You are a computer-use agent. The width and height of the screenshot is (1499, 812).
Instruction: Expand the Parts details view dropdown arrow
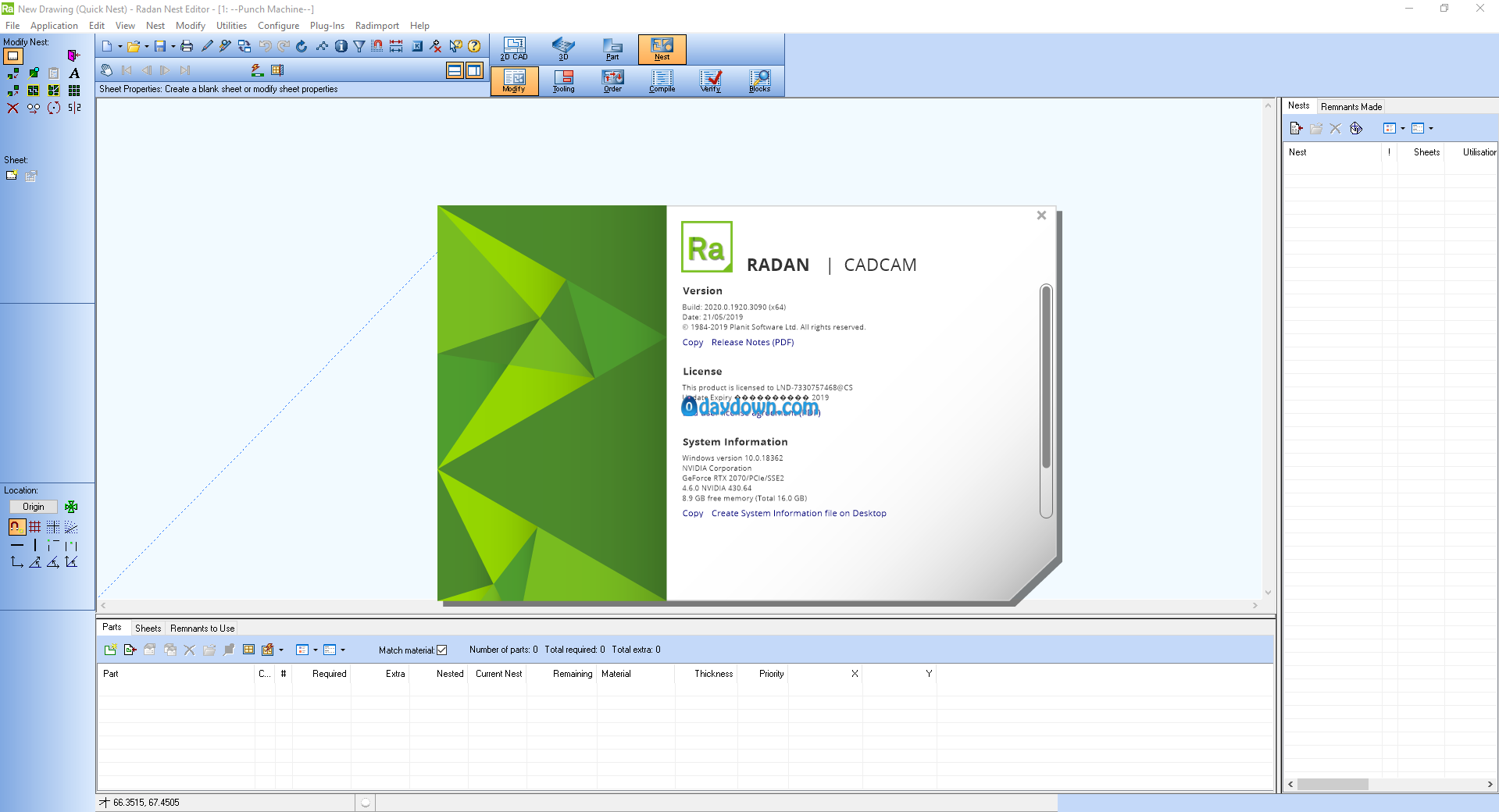(343, 650)
